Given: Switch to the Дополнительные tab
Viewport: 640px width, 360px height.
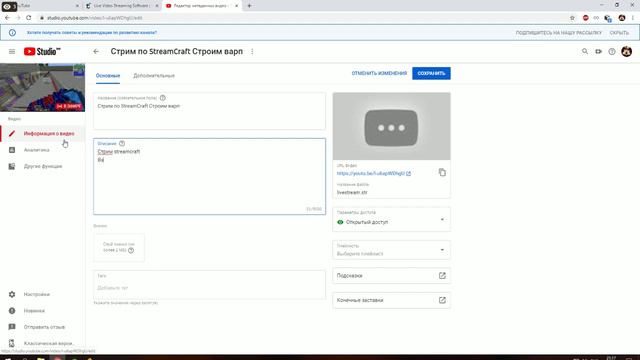Looking at the screenshot, I should [154, 76].
